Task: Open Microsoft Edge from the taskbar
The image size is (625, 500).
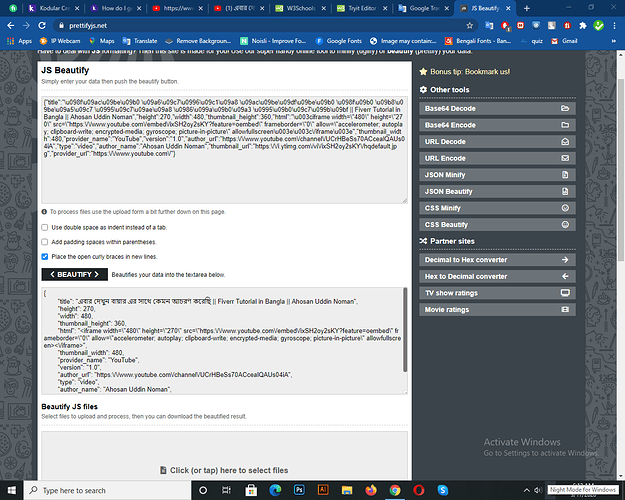Action: [x=275, y=490]
